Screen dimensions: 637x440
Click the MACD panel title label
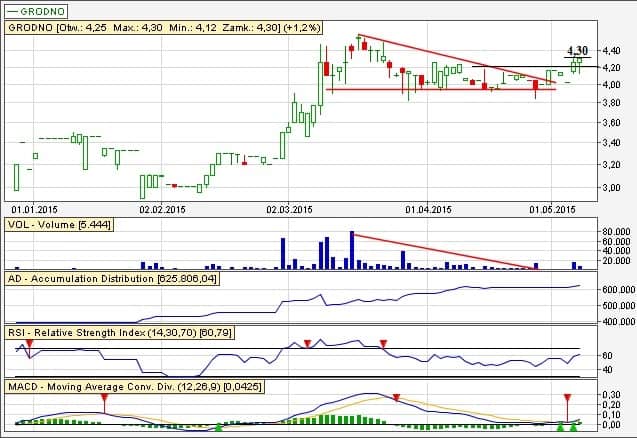(133, 384)
